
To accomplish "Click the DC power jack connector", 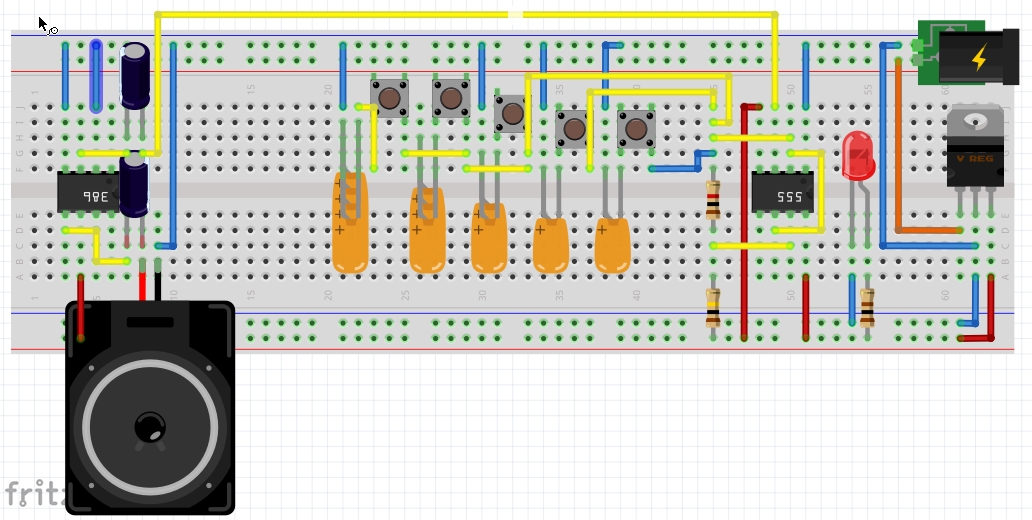I will pyautogui.click(x=965, y=57).
